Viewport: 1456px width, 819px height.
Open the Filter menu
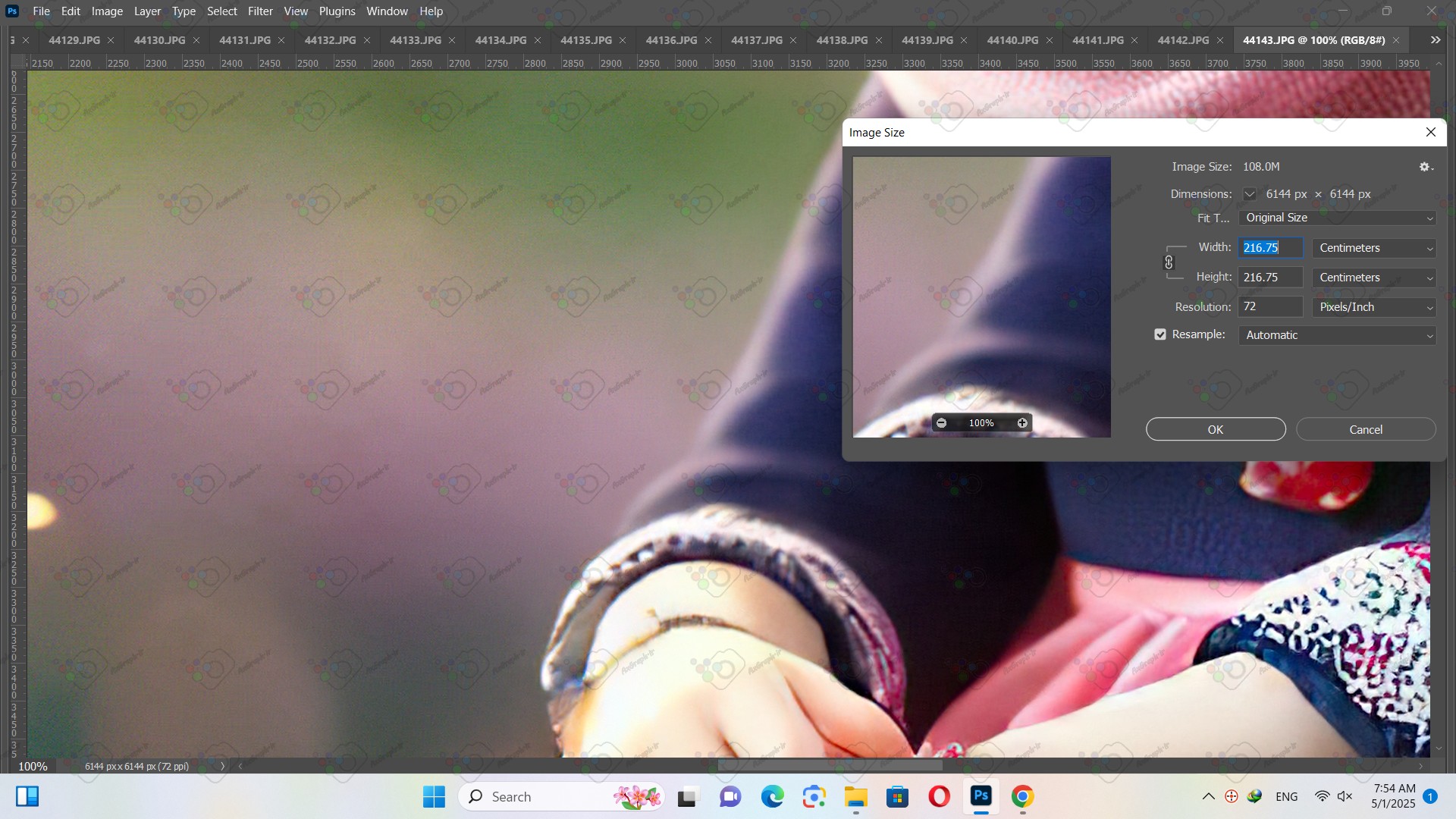tap(260, 11)
